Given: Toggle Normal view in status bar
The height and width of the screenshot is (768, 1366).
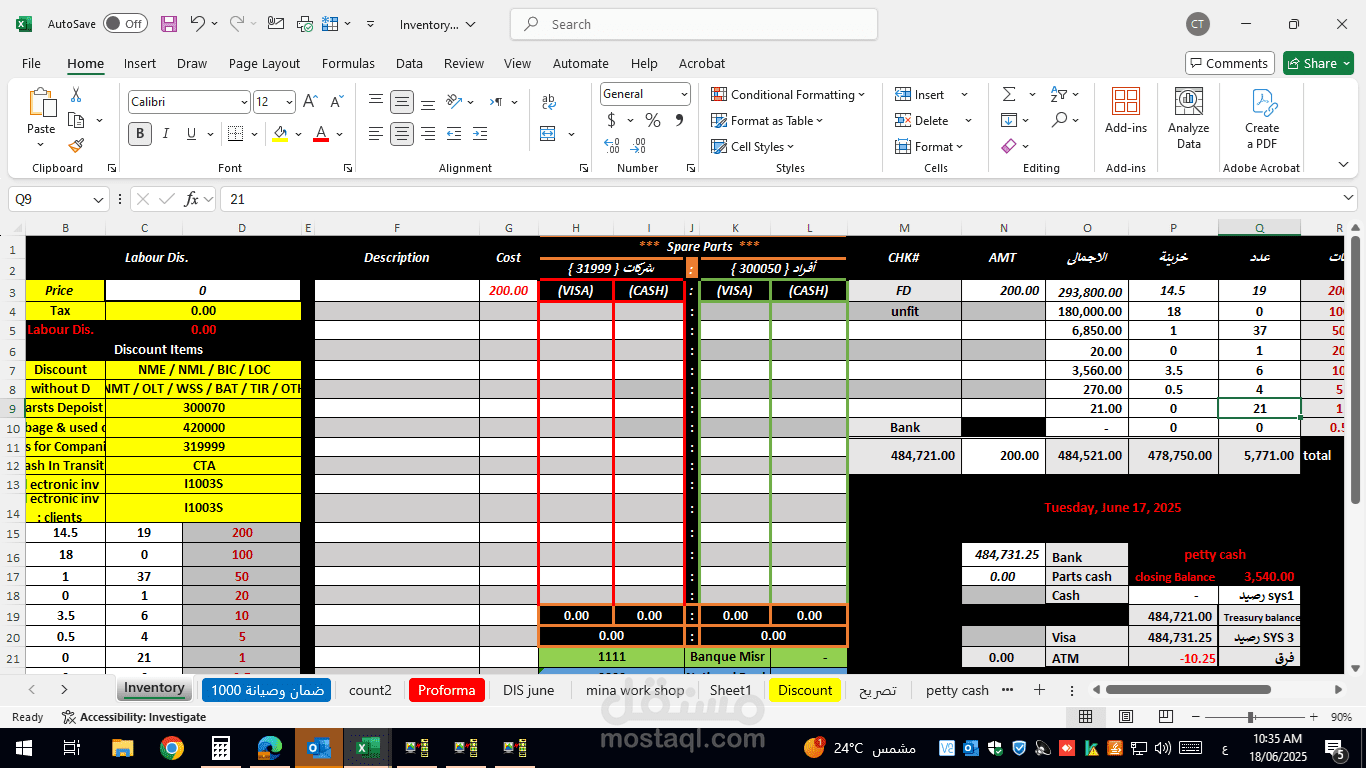Looking at the screenshot, I should pyautogui.click(x=1086, y=717).
